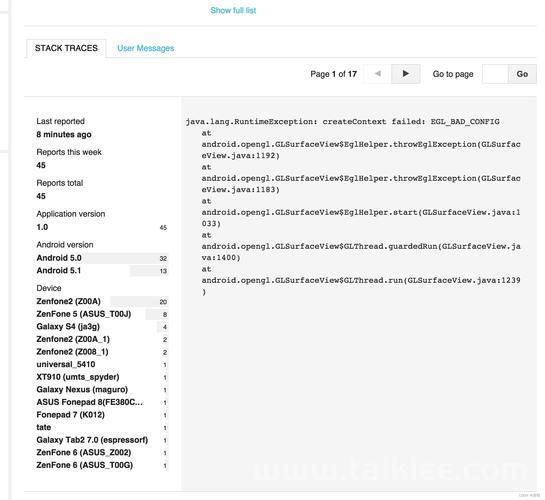Click the Go button

pyautogui.click(x=522, y=74)
